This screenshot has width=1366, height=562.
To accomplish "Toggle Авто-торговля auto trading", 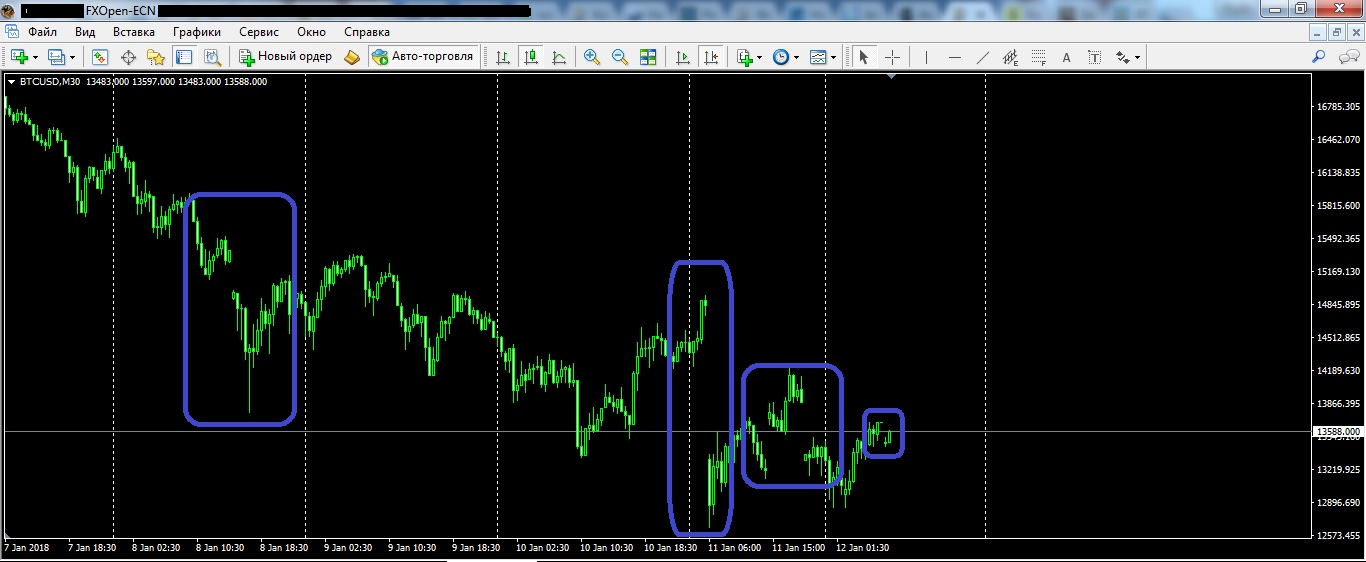I will (x=423, y=57).
